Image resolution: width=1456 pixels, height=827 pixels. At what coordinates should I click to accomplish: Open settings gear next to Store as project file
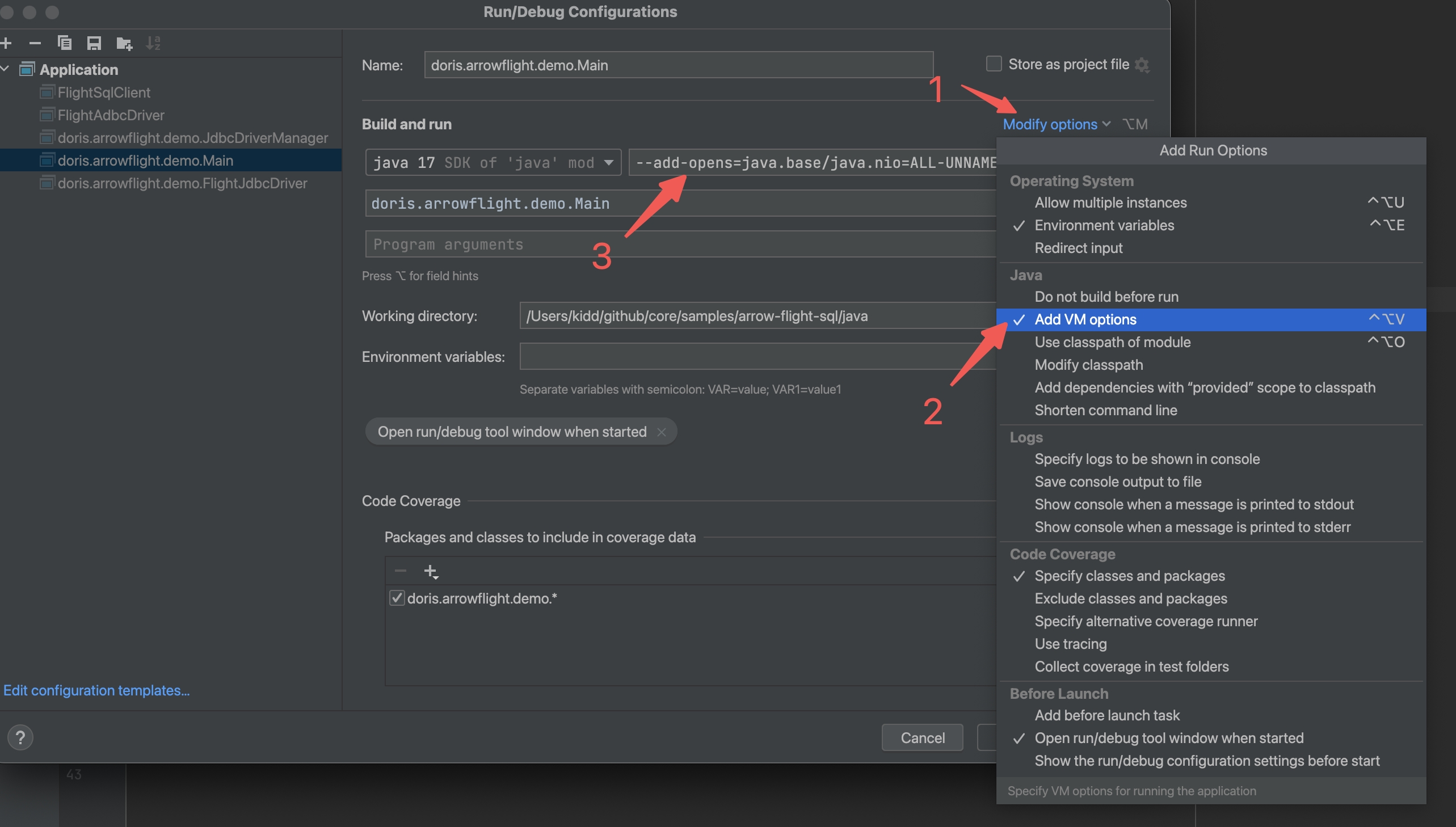click(x=1143, y=65)
